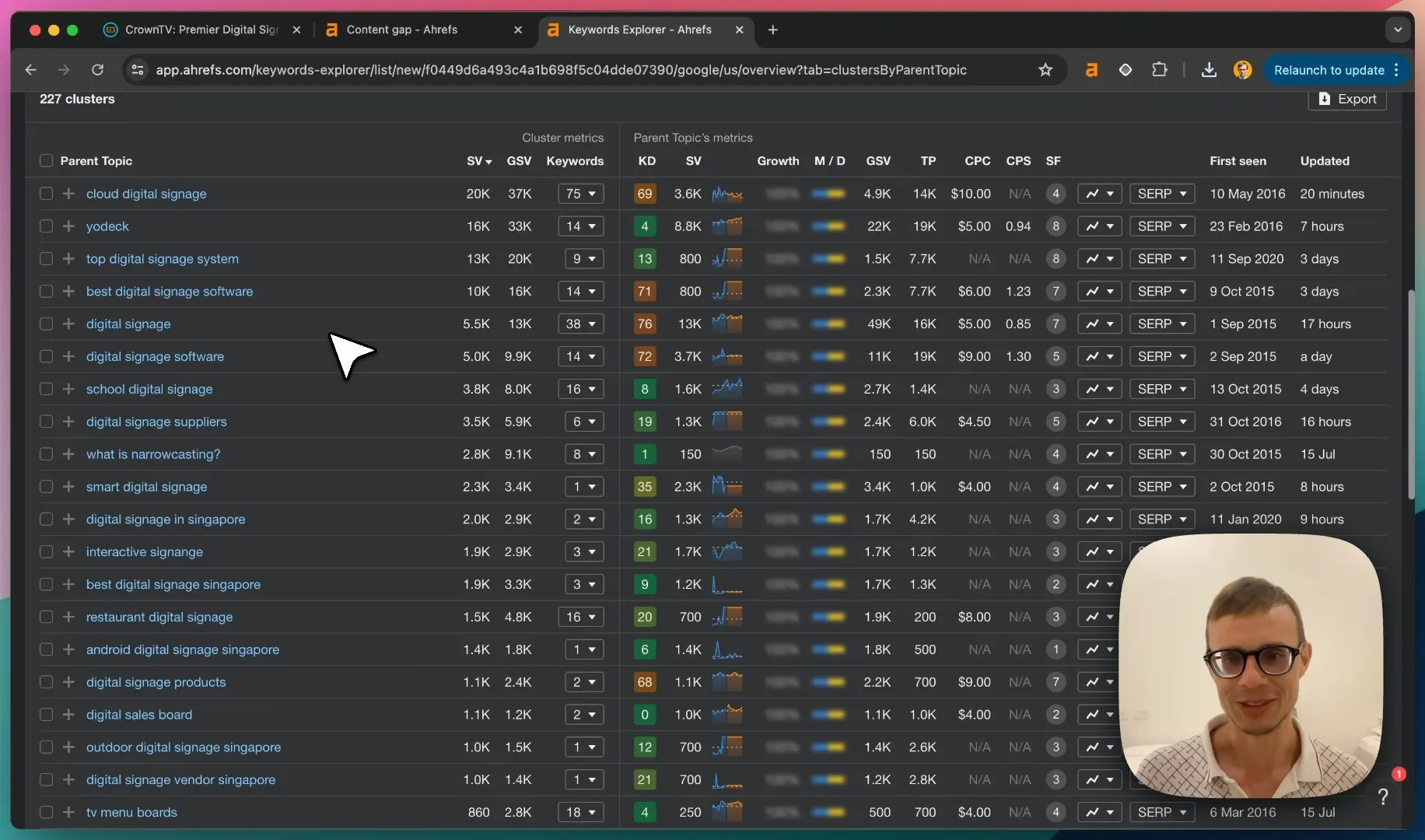Click plus icon next to yodeck

click(x=68, y=226)
